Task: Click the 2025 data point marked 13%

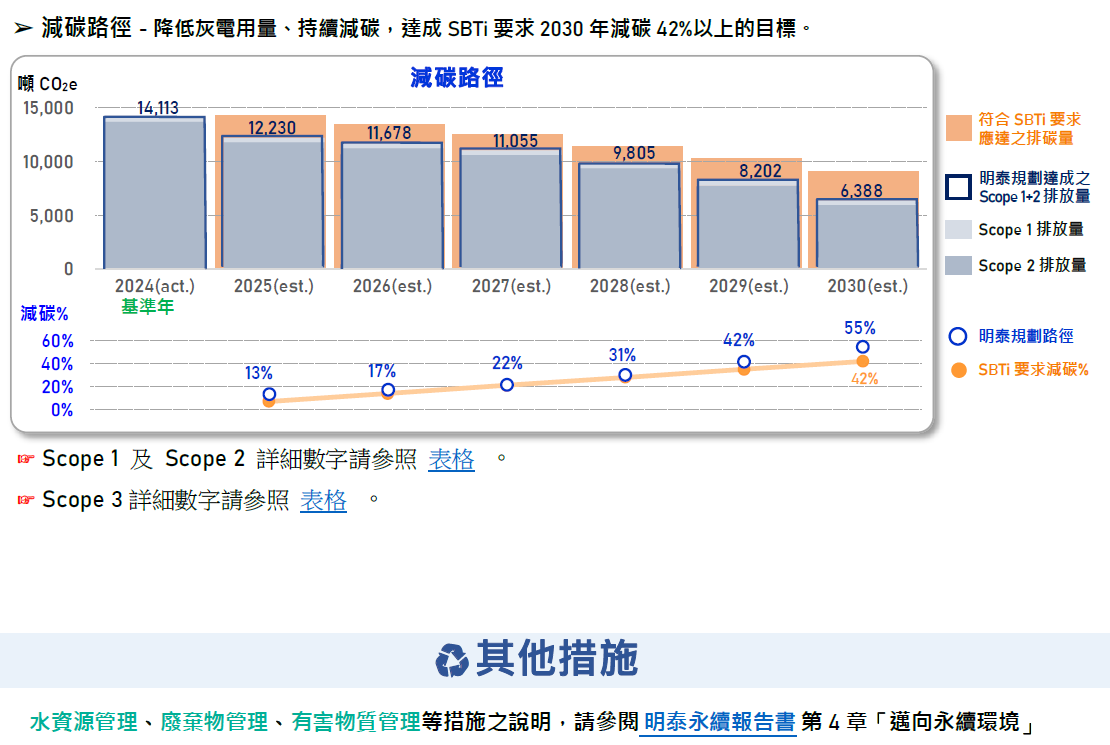Action: pos(269,394)
